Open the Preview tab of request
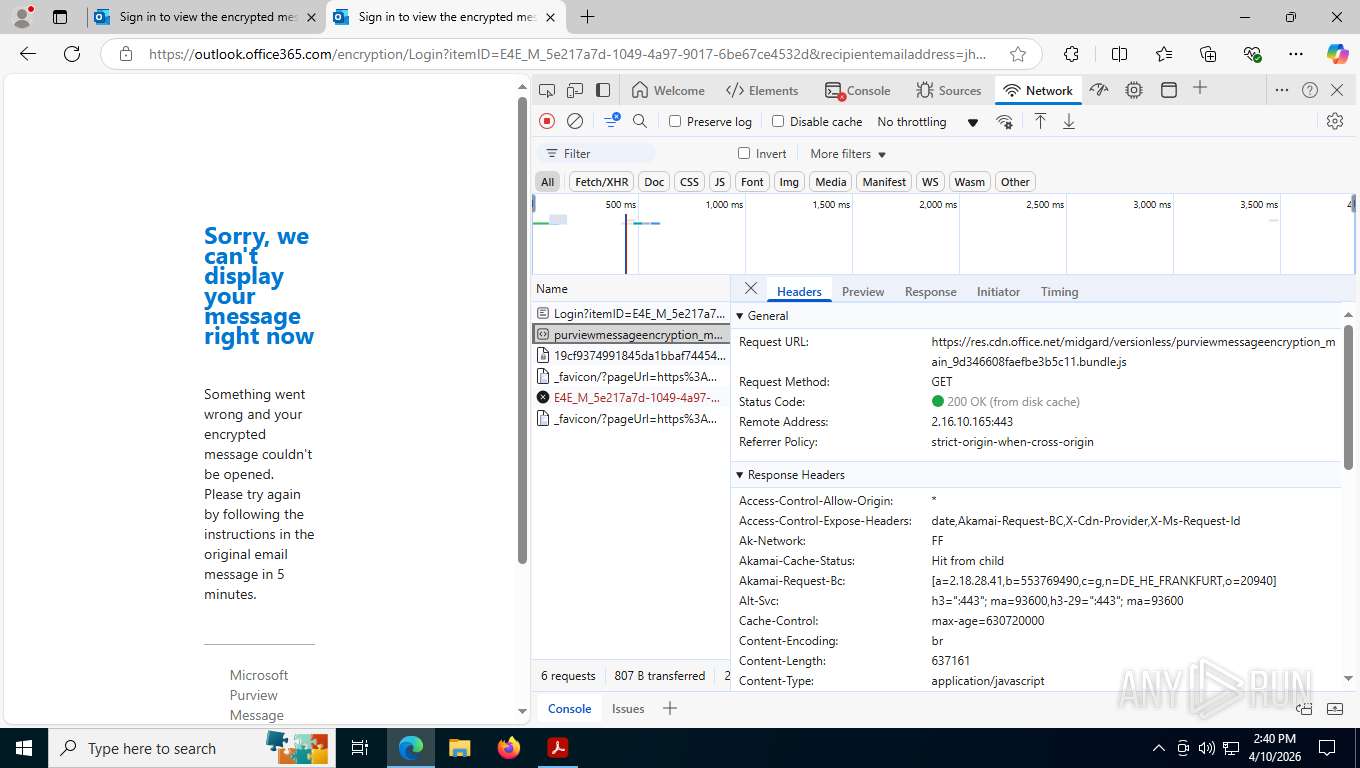This screenshot has width=1360, height=768. 863,292
